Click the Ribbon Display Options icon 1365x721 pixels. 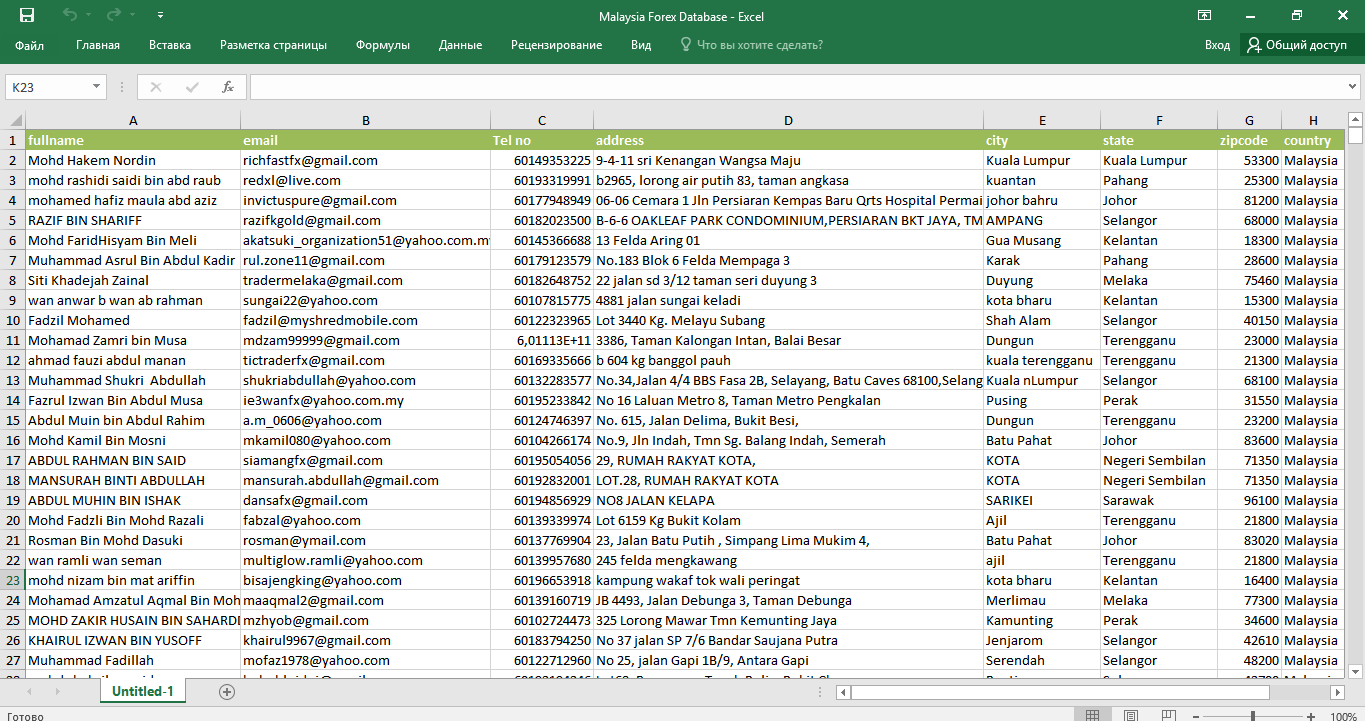click(1204, 15)
